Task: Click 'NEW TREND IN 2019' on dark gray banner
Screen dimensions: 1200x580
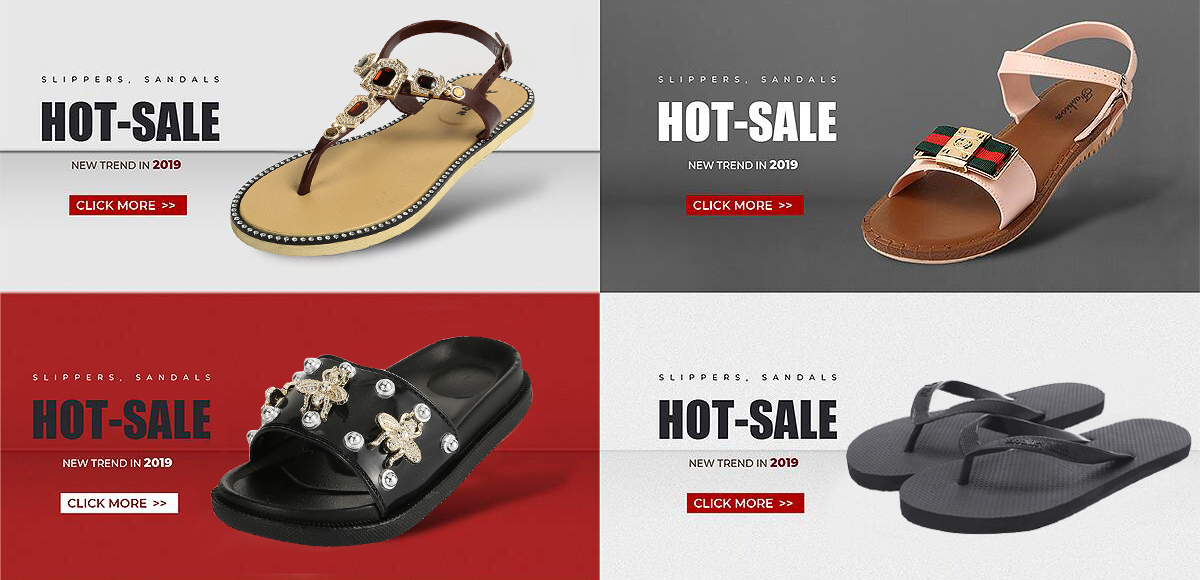Action: tap(743, 165)
